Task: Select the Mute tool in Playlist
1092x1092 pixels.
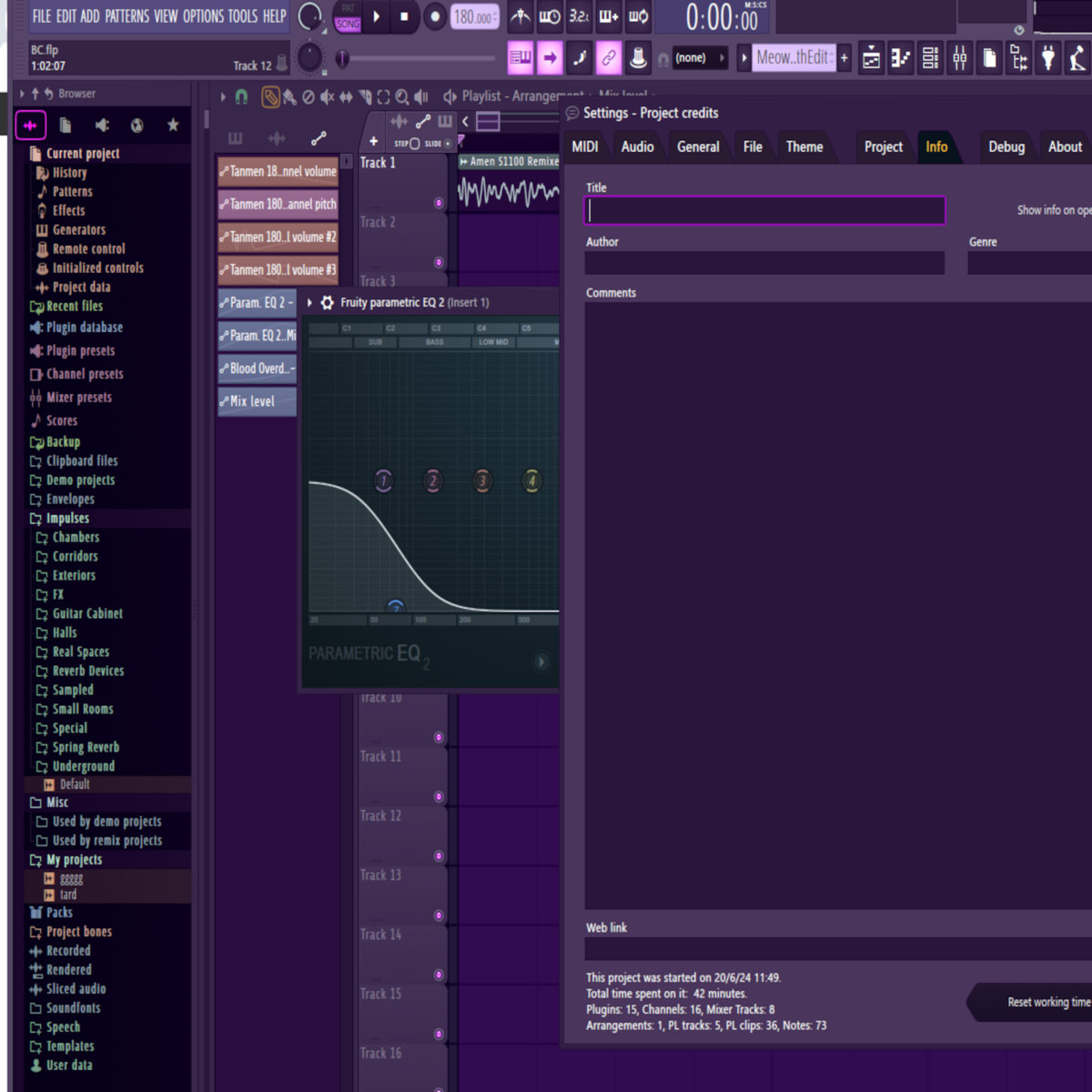Action: tap(327, 96)
